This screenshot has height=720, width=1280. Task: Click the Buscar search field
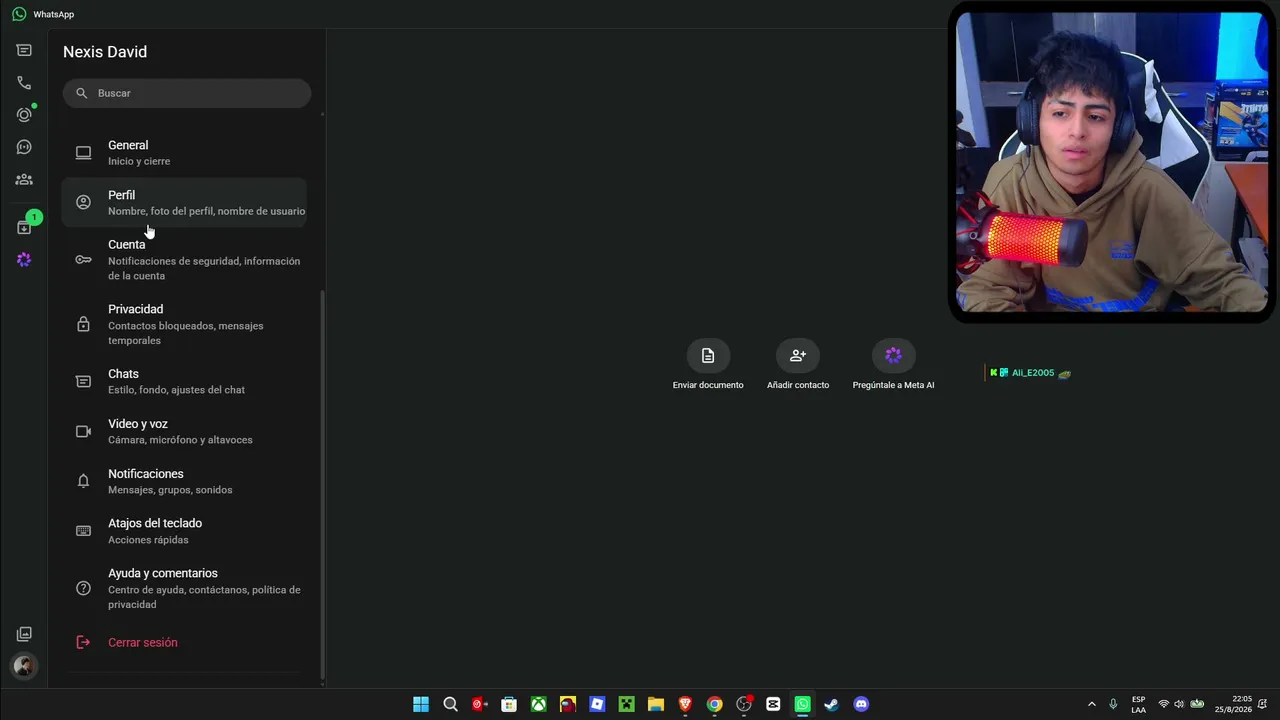(187, 93)
